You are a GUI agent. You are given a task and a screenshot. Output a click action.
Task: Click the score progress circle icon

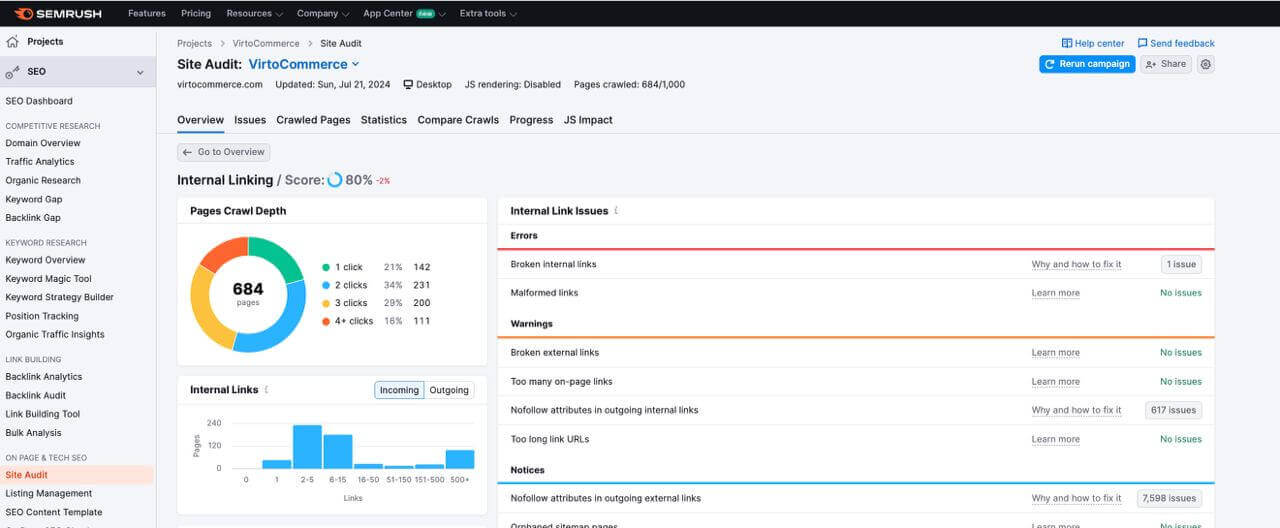click(335, 180)
